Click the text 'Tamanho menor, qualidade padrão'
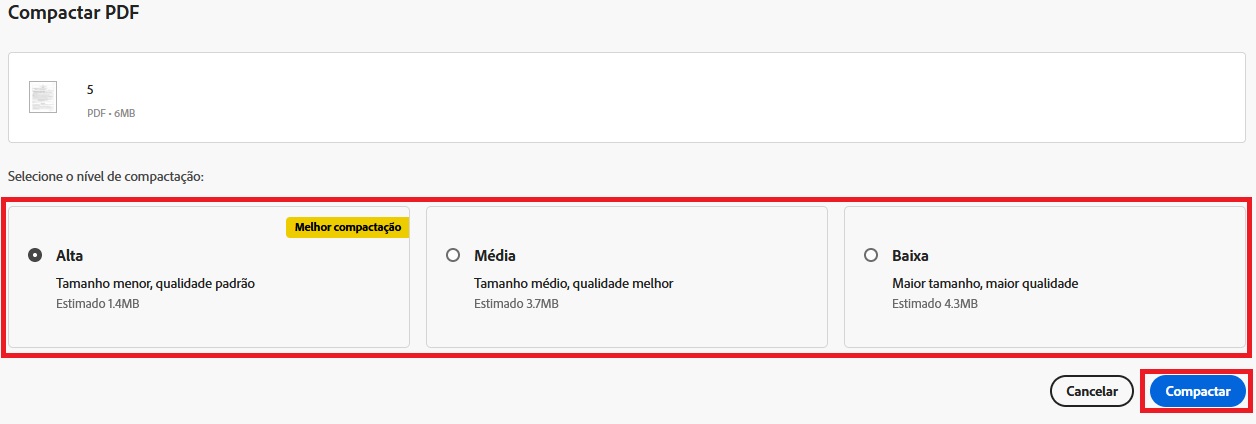 (x=155, y=283)
